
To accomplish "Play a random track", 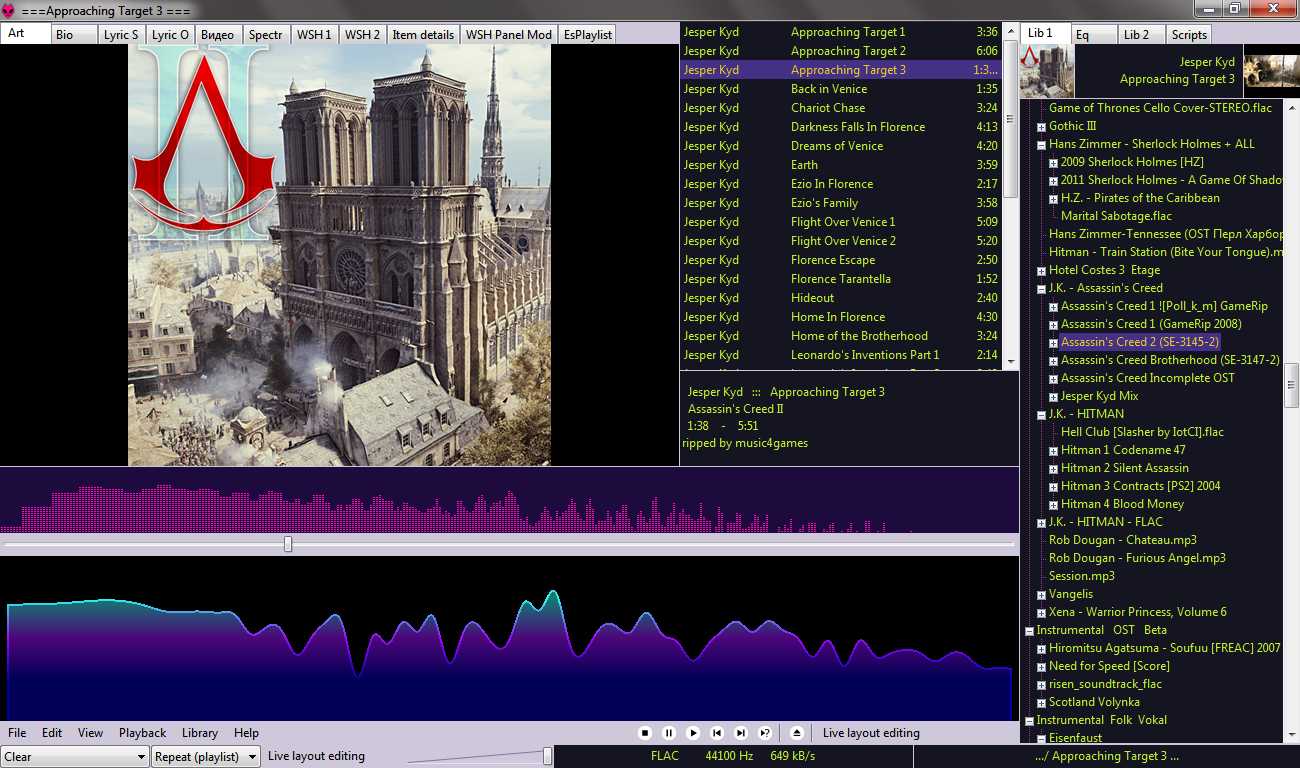I will [765, 733].
